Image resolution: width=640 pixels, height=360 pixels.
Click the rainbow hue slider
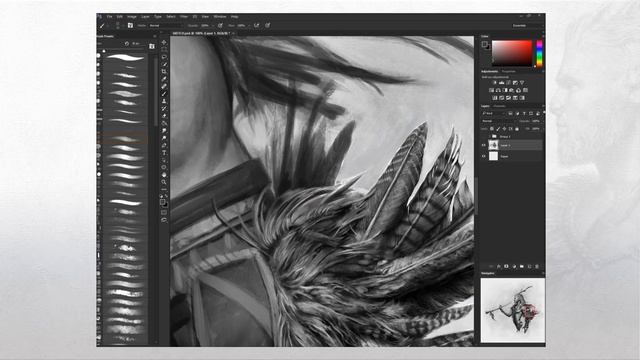pos(539,53)
